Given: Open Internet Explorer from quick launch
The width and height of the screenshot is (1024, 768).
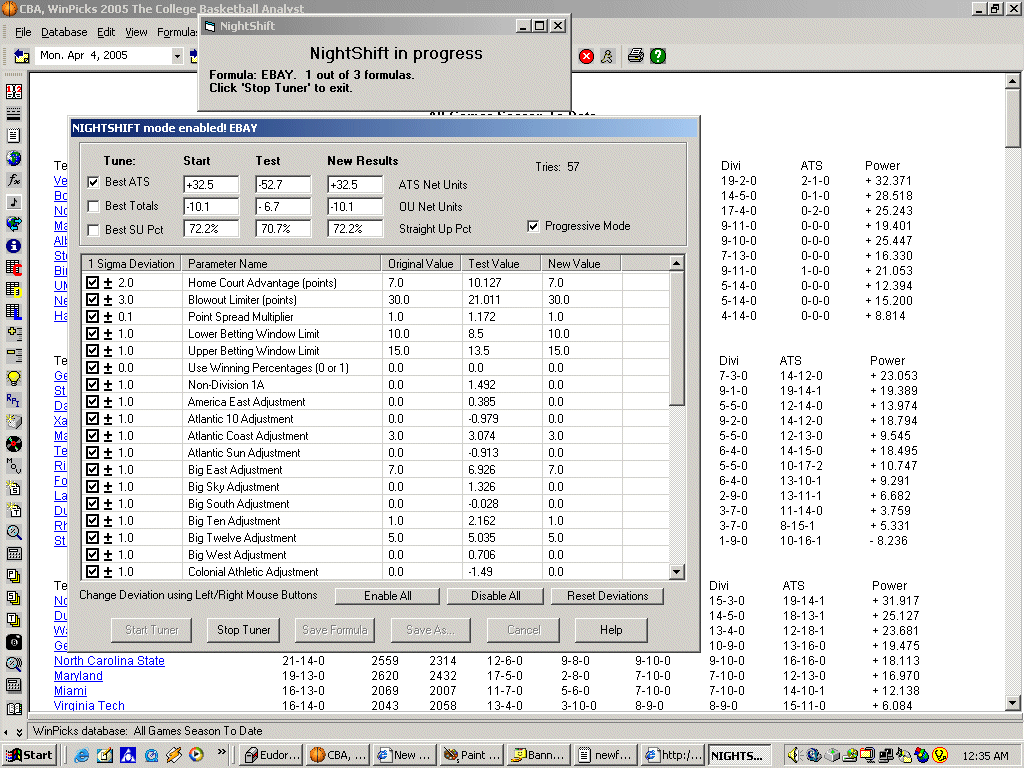Looking at the screenshot, I should (82, 755).
